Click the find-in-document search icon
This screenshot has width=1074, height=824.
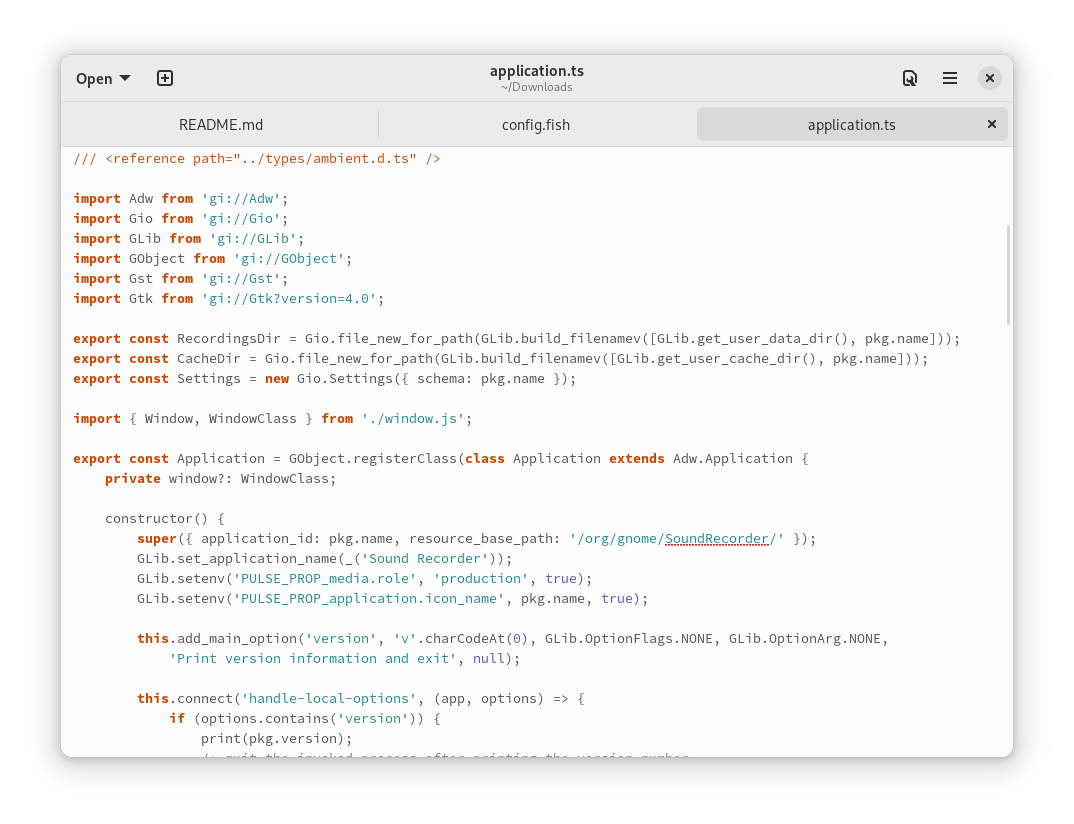coord(909,78)
